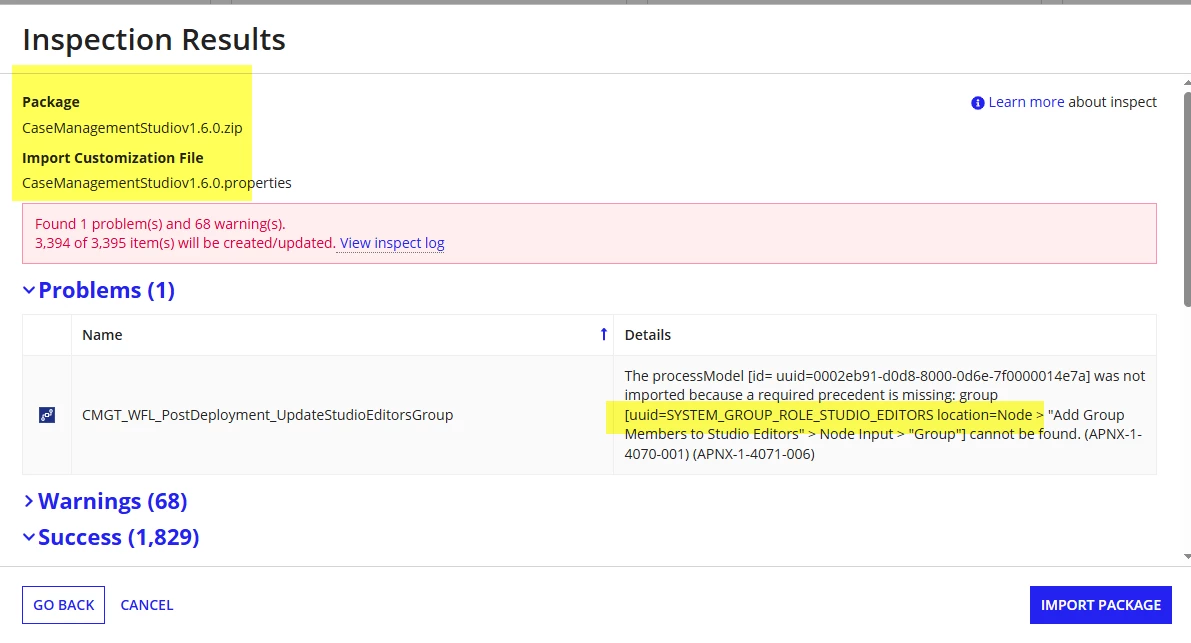Click the Name column header
1191x643 pixels.
pyautogui.click(x=343, y=335)
